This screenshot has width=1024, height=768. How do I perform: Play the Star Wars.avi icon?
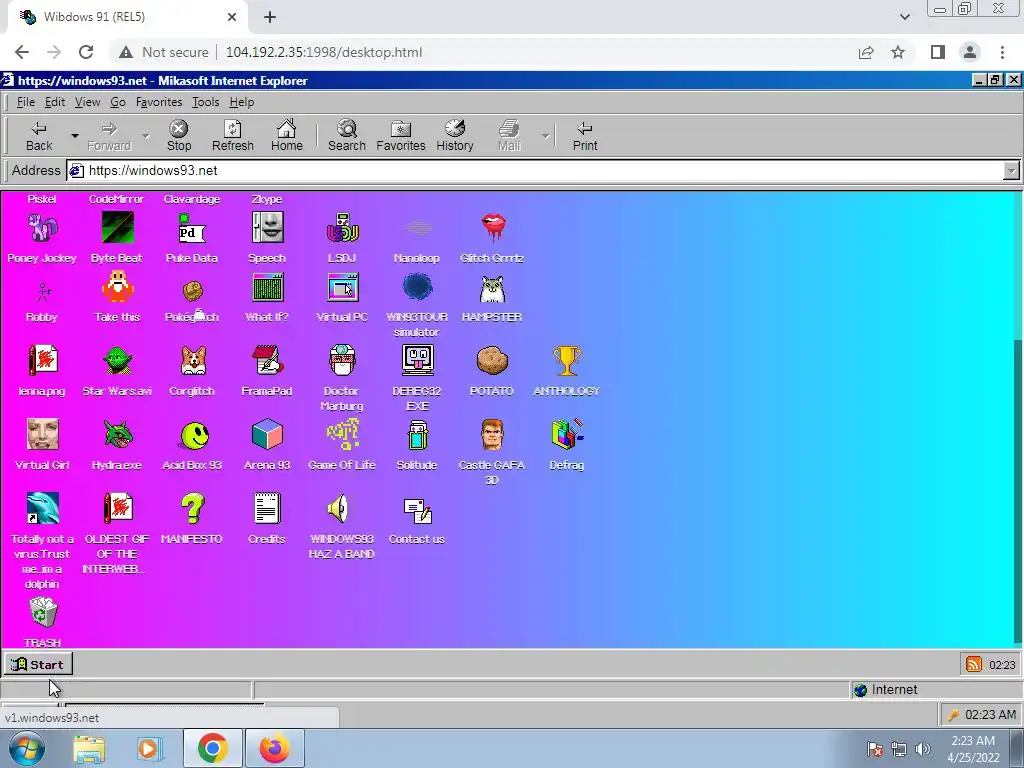(x=118, y=360)
